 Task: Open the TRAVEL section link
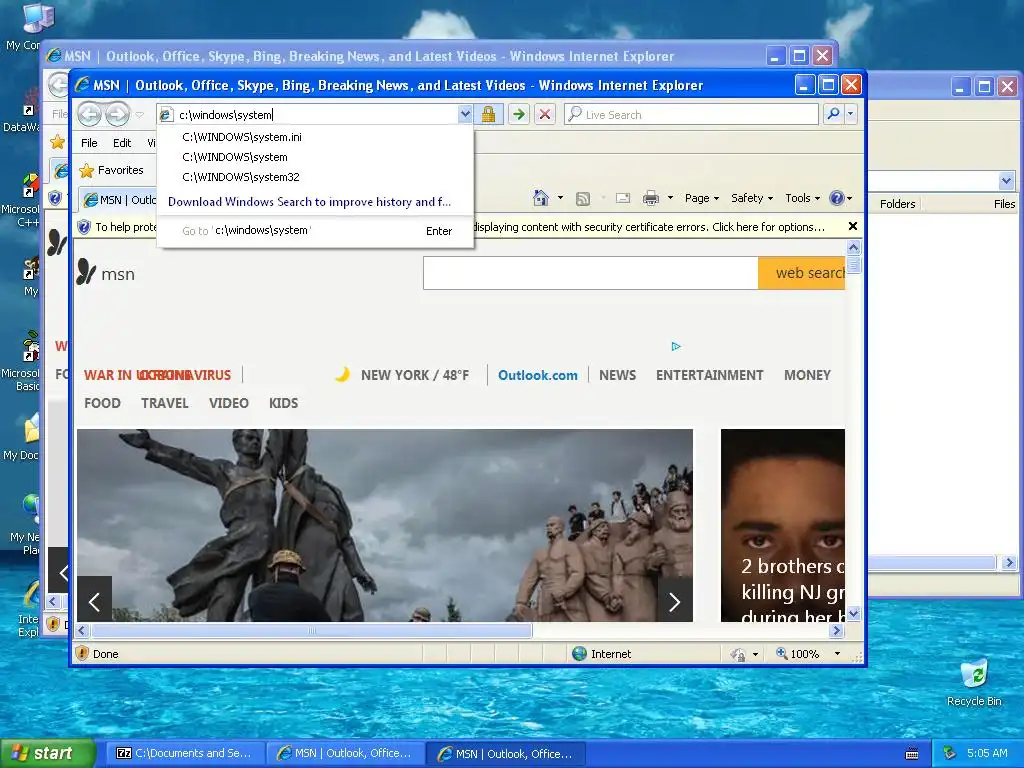165,404
